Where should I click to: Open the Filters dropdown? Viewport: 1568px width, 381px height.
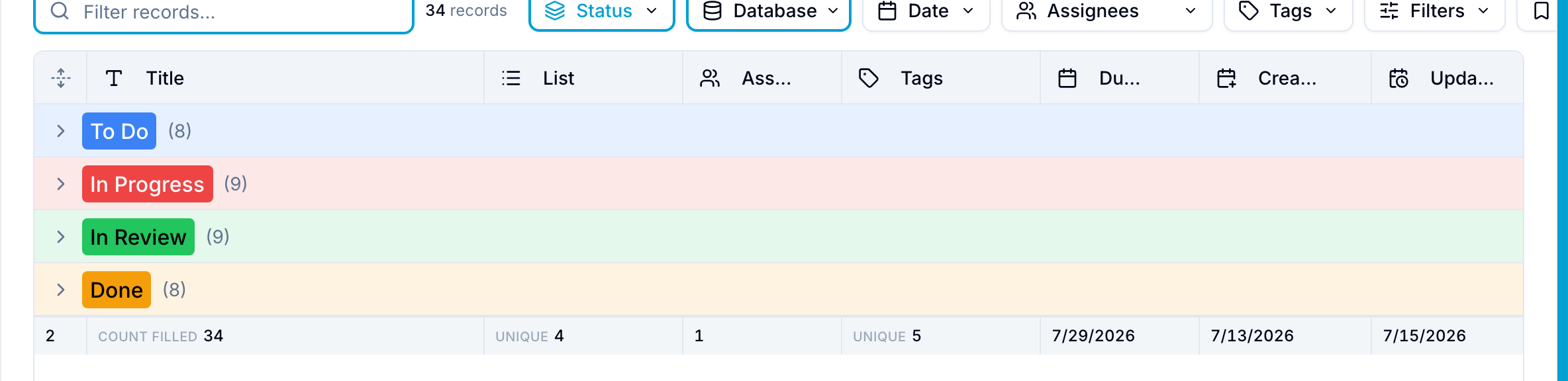tap(1434, 11)
